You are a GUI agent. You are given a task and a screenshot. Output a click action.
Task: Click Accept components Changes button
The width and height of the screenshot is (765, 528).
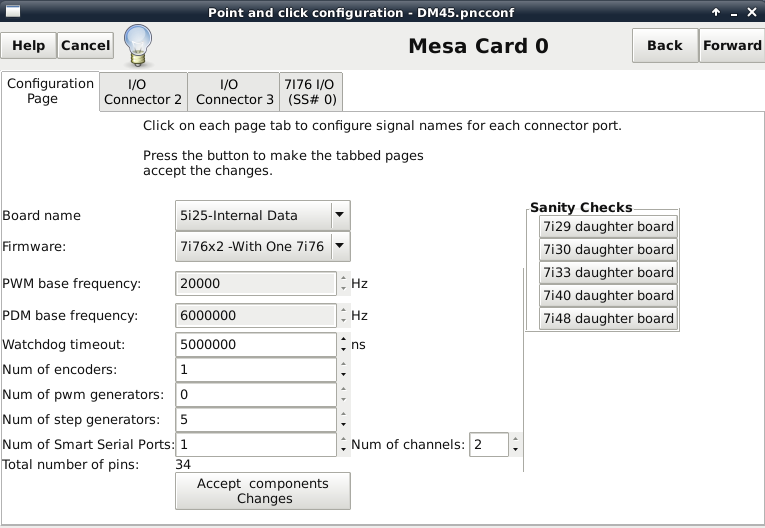pyautogui.click(x=262, y=491)
